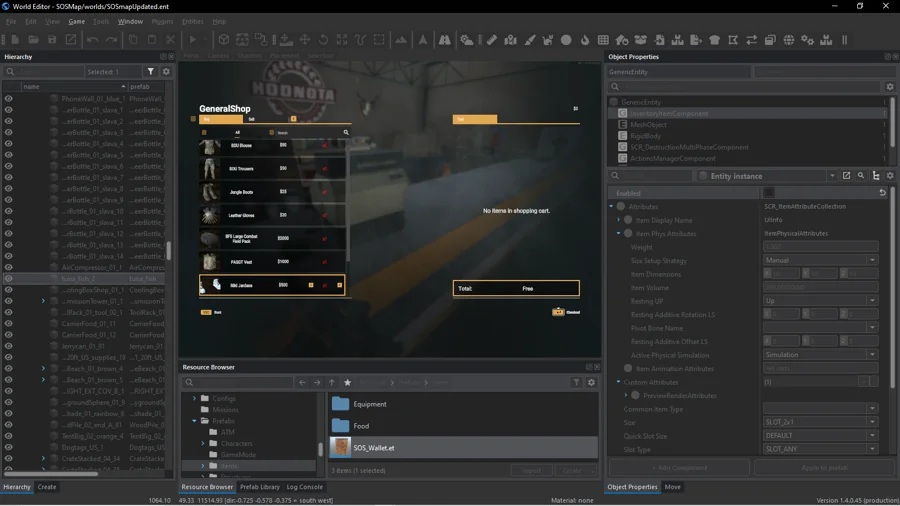Collapse Item Phys Attributes group
Screen dimensions: 900x506
pyautogui.click(x=619, y=233)
